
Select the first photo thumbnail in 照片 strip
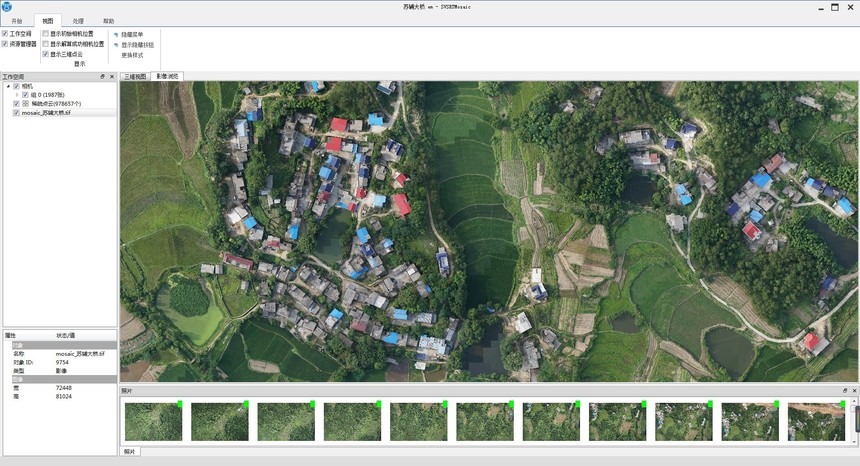pyautogui.click(x=154, y=422)
